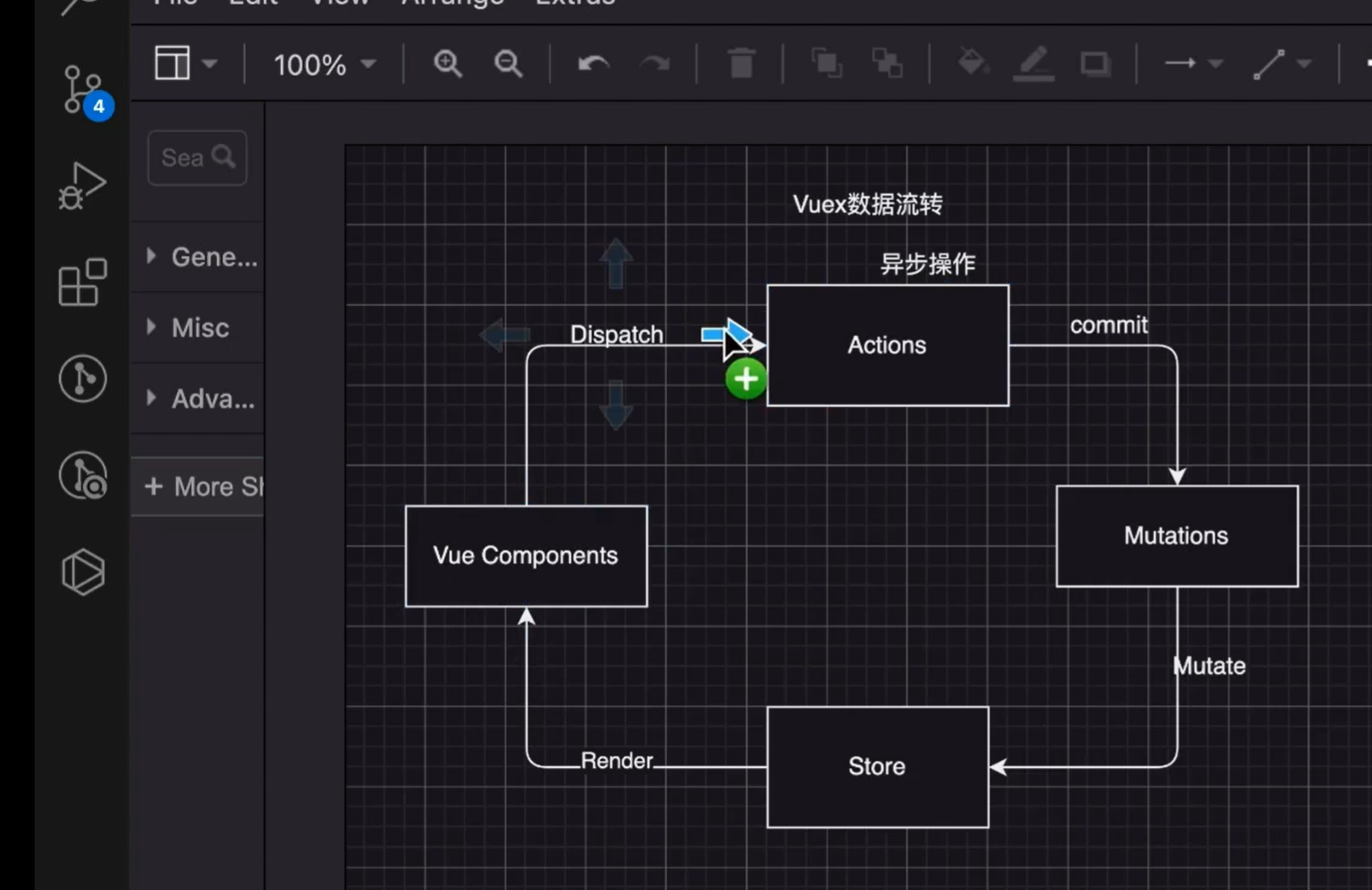1372x890 pixels.
Task: Open the hexagon play sidebar icon
Action: [83, 572]
